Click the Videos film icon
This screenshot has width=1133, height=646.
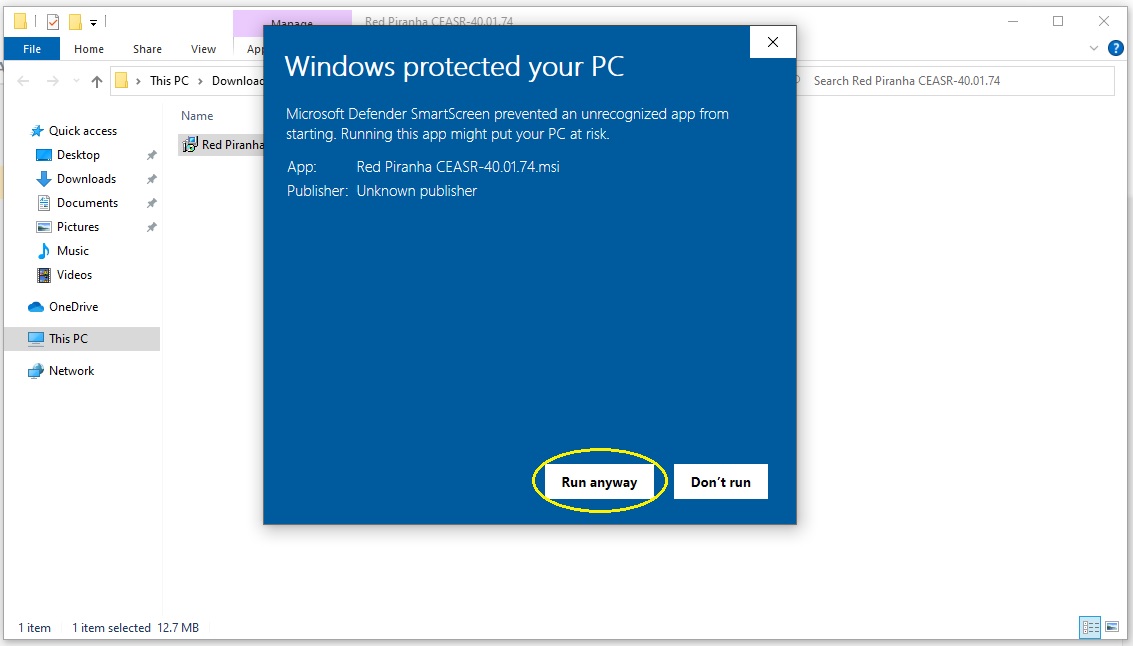tap(44, 275)
